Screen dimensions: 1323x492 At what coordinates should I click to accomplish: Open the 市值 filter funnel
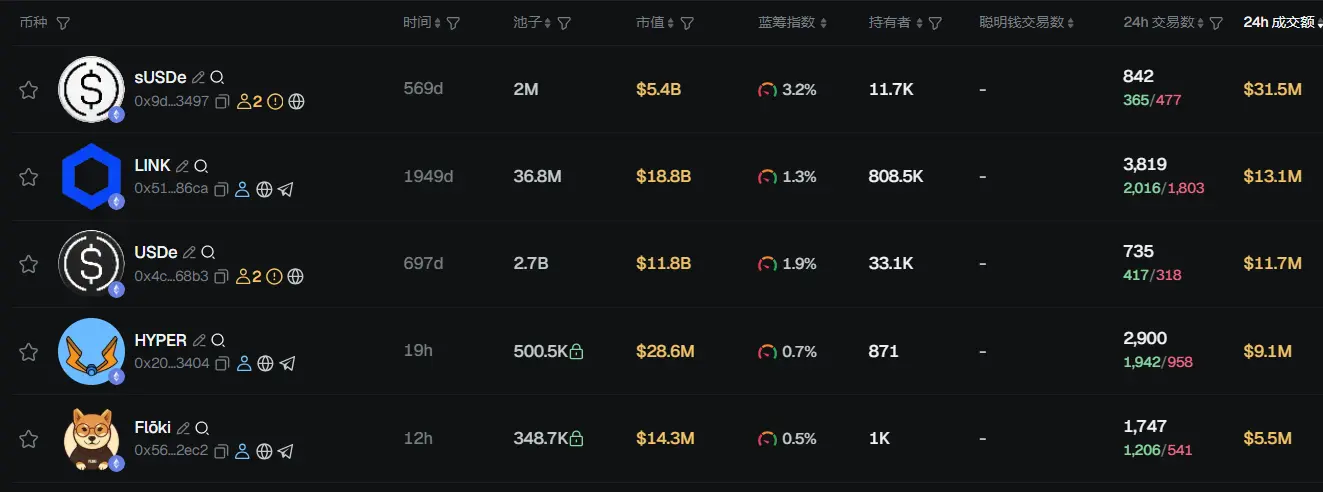tap(687, 22)
